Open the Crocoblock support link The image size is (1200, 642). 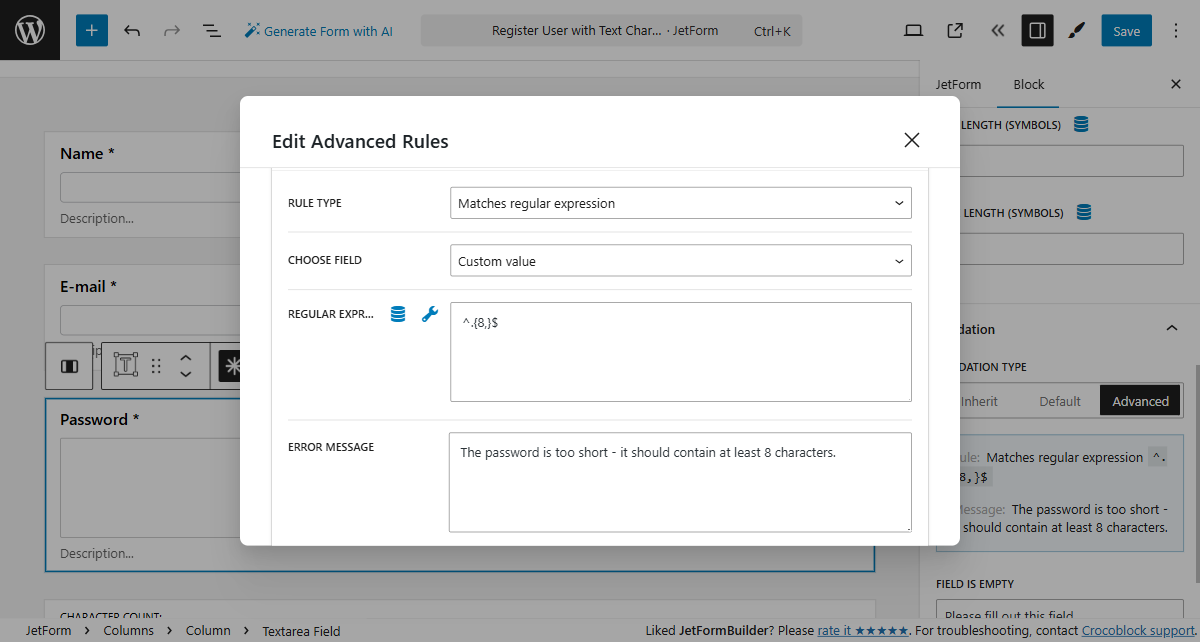(x=1138, y=631)
